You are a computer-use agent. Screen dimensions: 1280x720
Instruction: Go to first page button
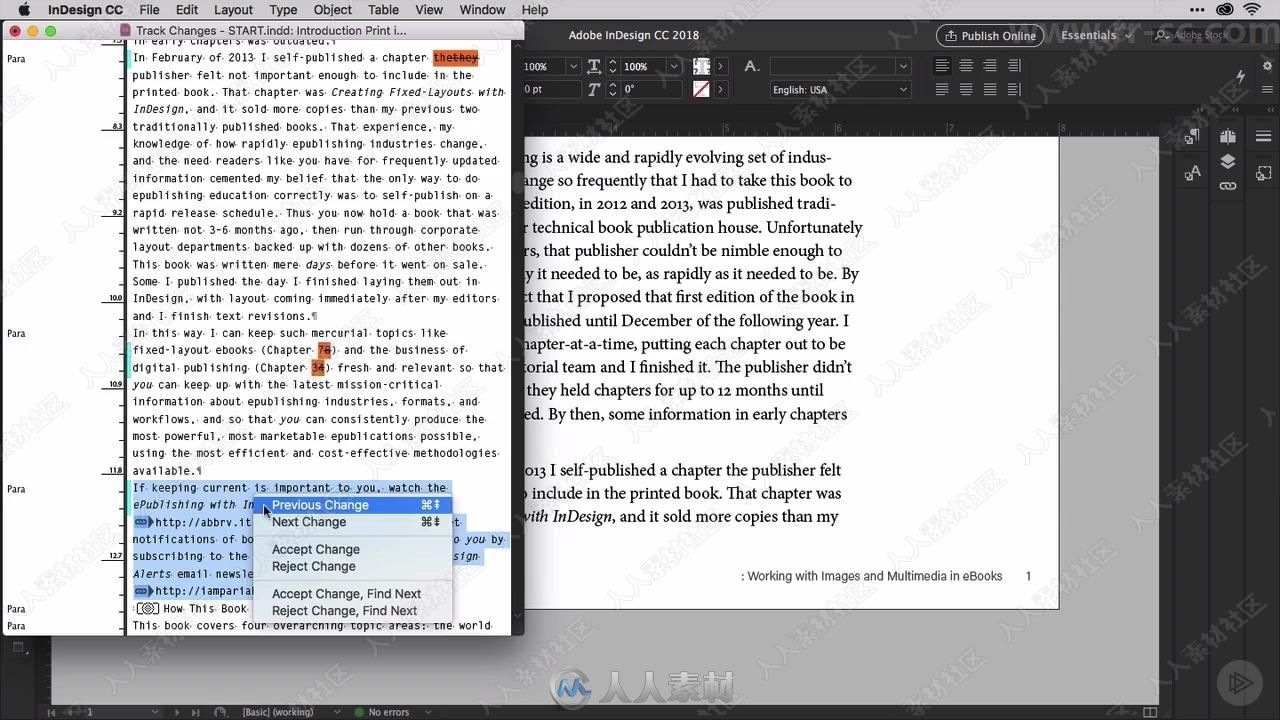point(51,712)
